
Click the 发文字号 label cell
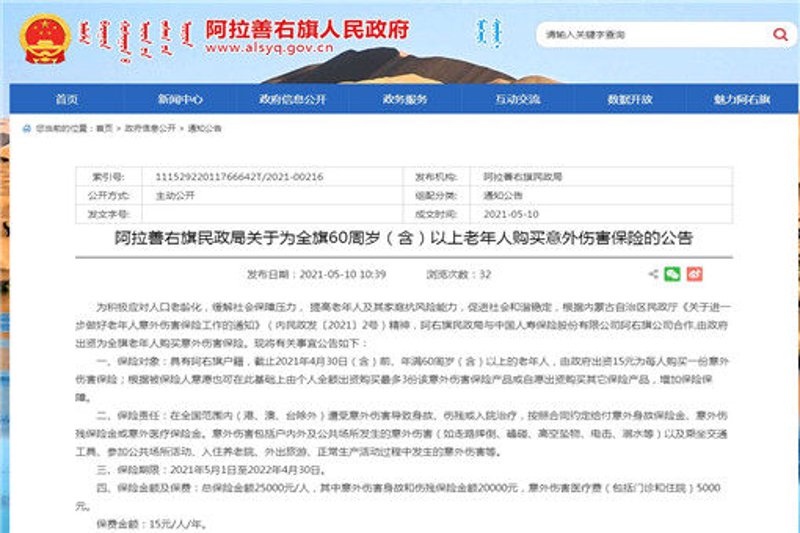coord(108,214)
